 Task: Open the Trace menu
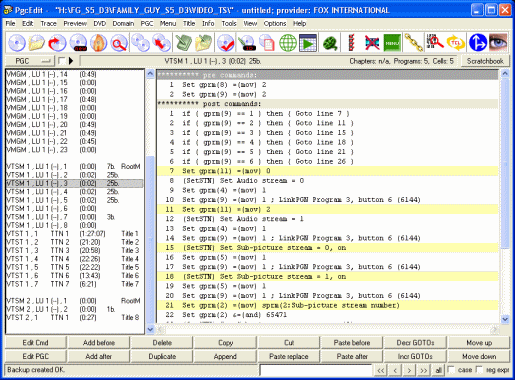pos(48,24)
